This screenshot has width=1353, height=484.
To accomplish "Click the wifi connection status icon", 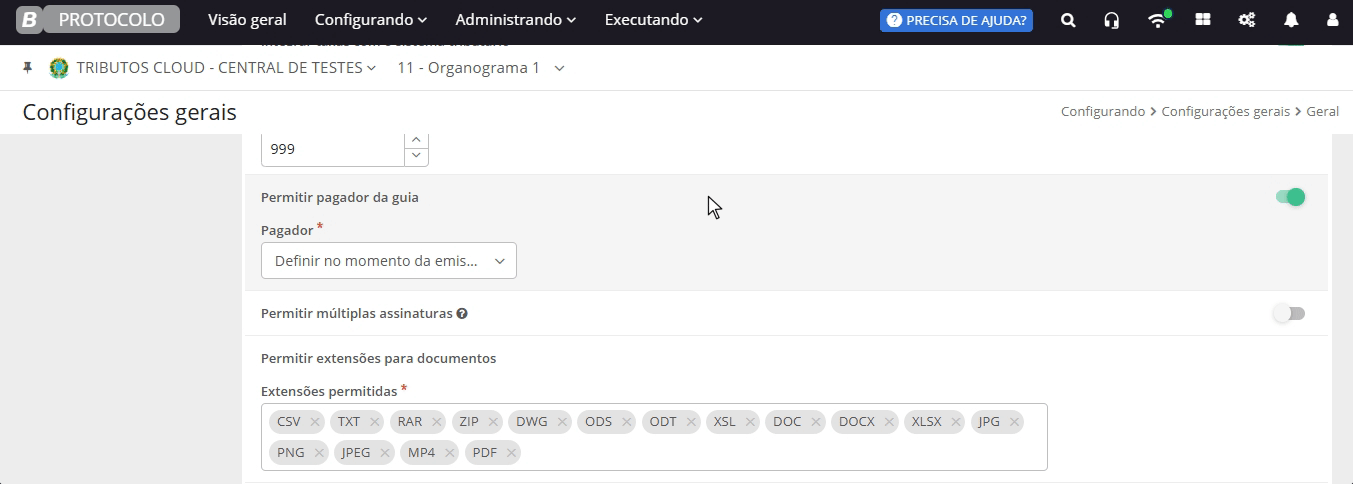I will (1158, 19).
